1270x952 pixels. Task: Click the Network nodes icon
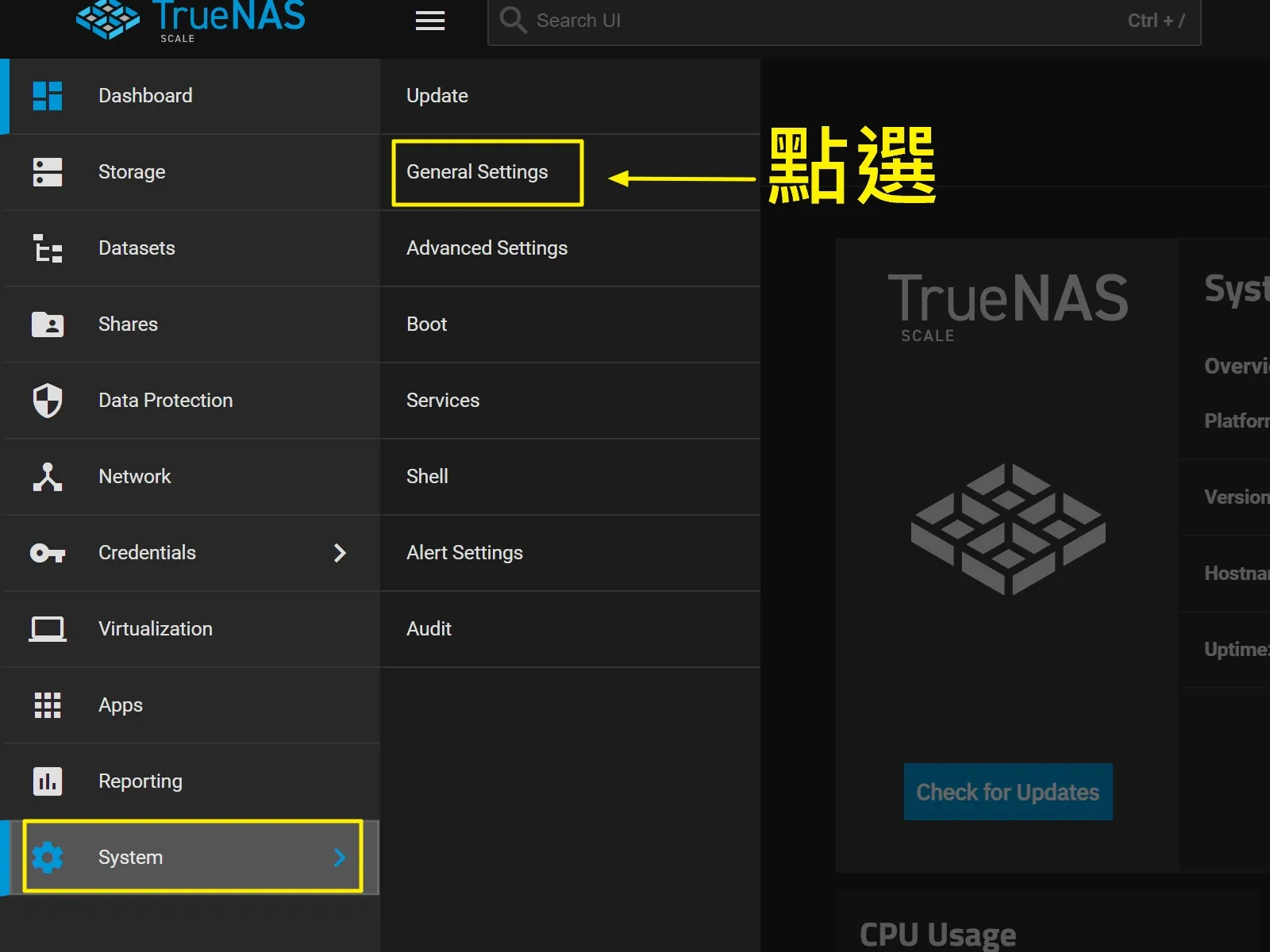pos(48,477)
